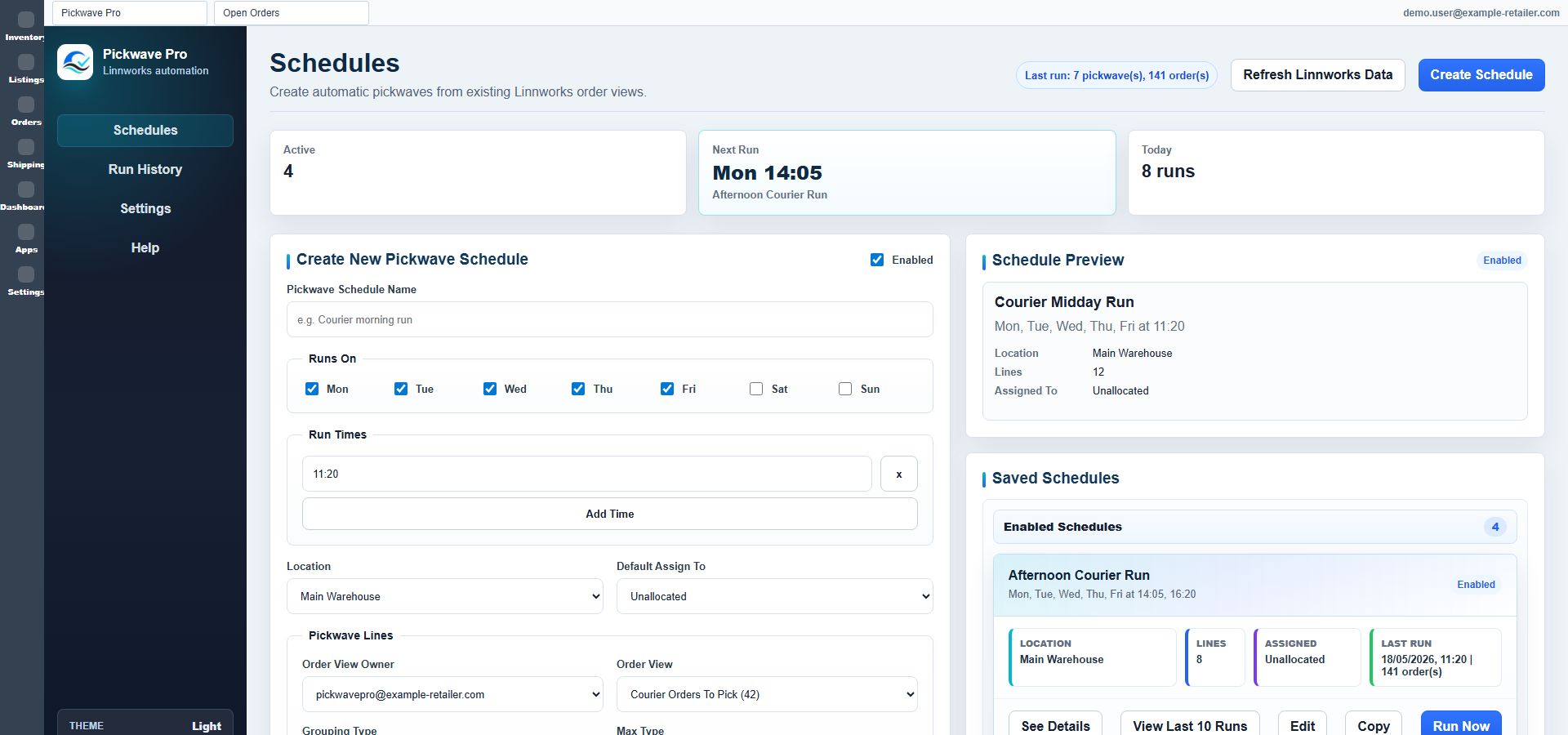
Task: Open the Default Assign To dropdown
Action: point(774,596)
